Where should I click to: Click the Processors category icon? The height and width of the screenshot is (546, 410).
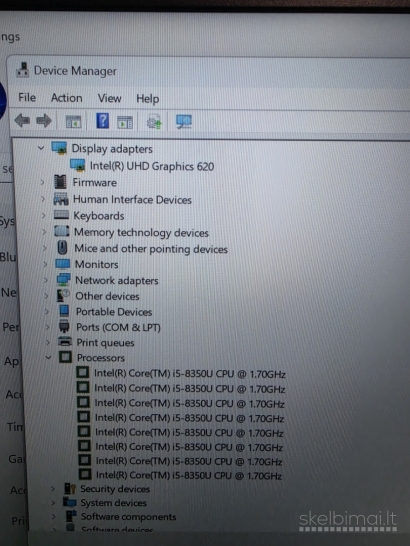pyautogui.click(x=65, y=357)
